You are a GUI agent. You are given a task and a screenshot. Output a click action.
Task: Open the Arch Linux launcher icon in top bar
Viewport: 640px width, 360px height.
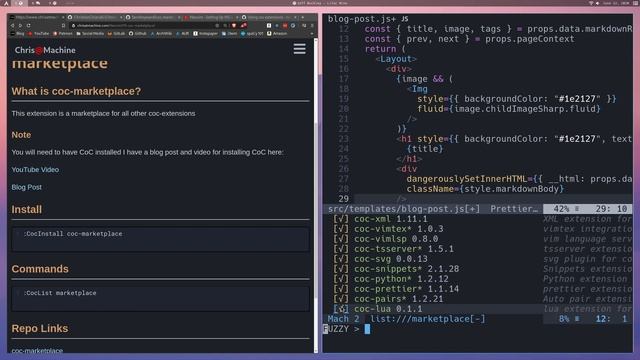coord(6,3)
